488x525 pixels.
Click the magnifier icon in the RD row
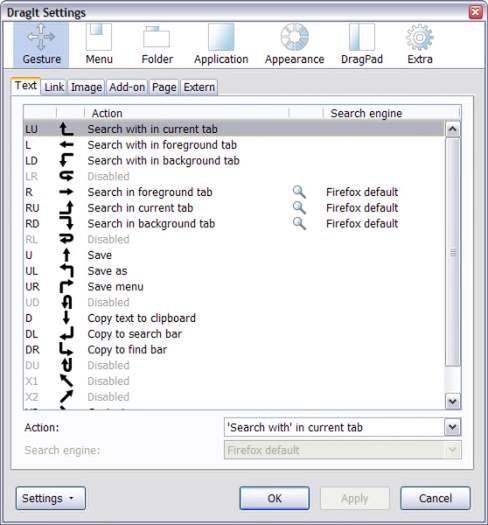[299, 223]
